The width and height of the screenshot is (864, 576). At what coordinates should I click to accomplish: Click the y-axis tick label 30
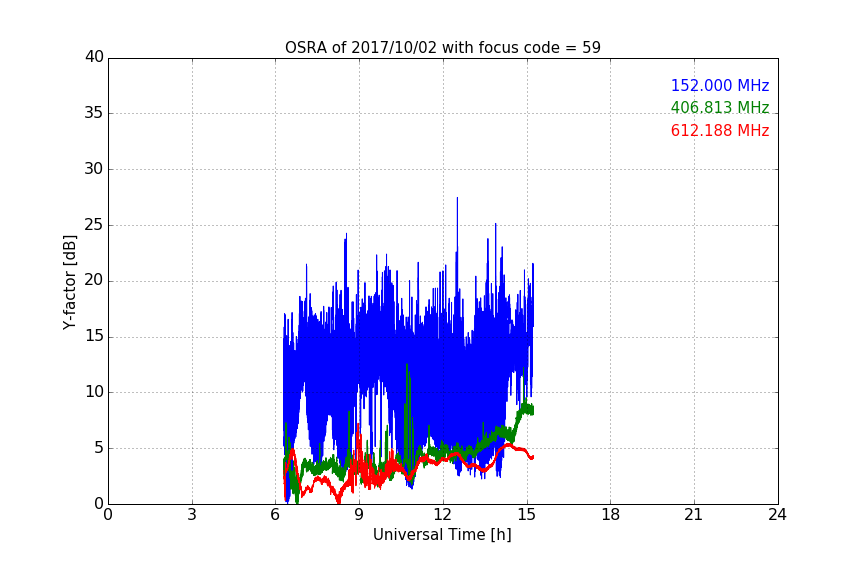click(94, 169)
